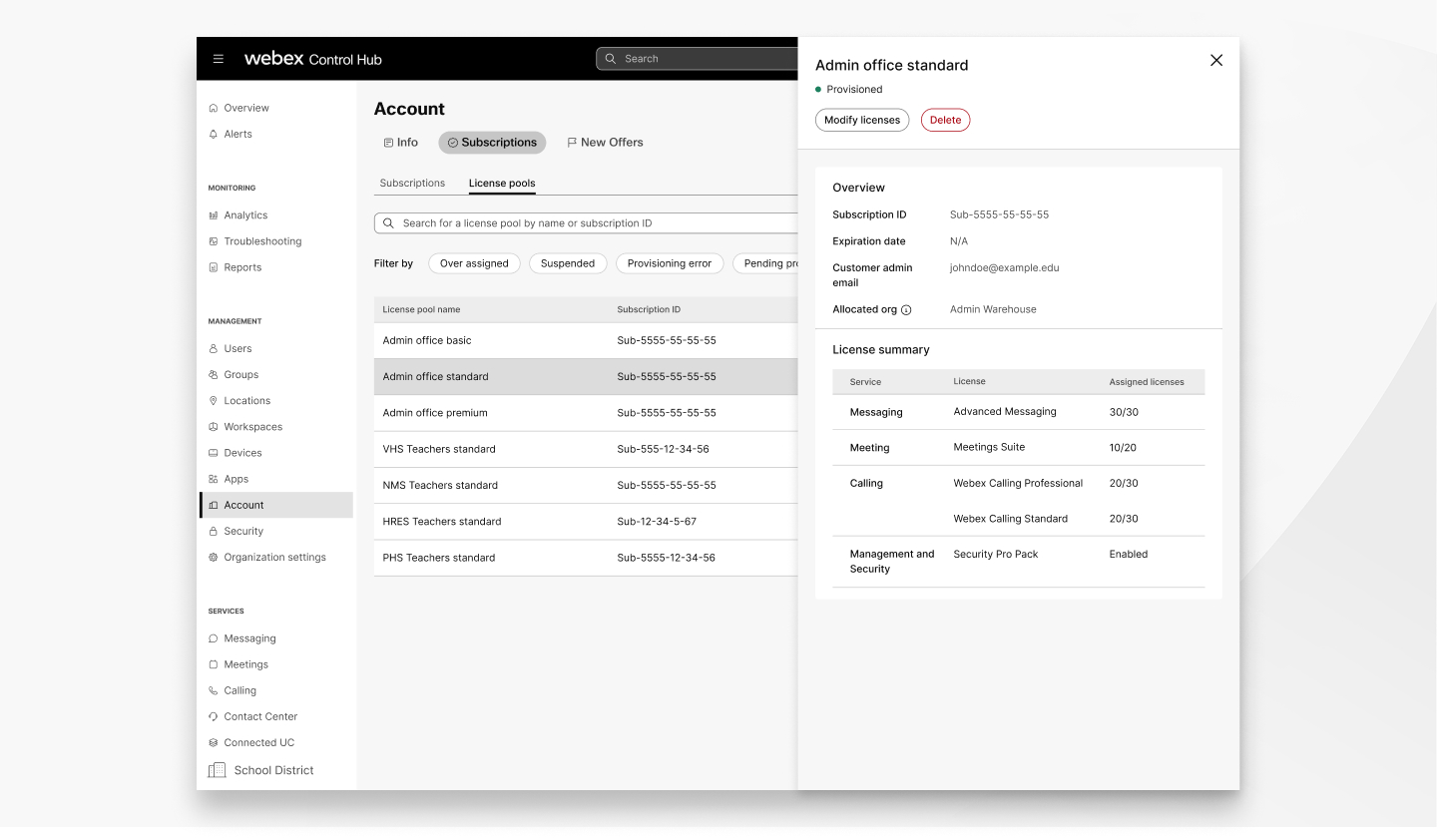The image size is (1437, 840).
Task: Switch to the Subscriptions sub-tab
Action: coord(412,184)
